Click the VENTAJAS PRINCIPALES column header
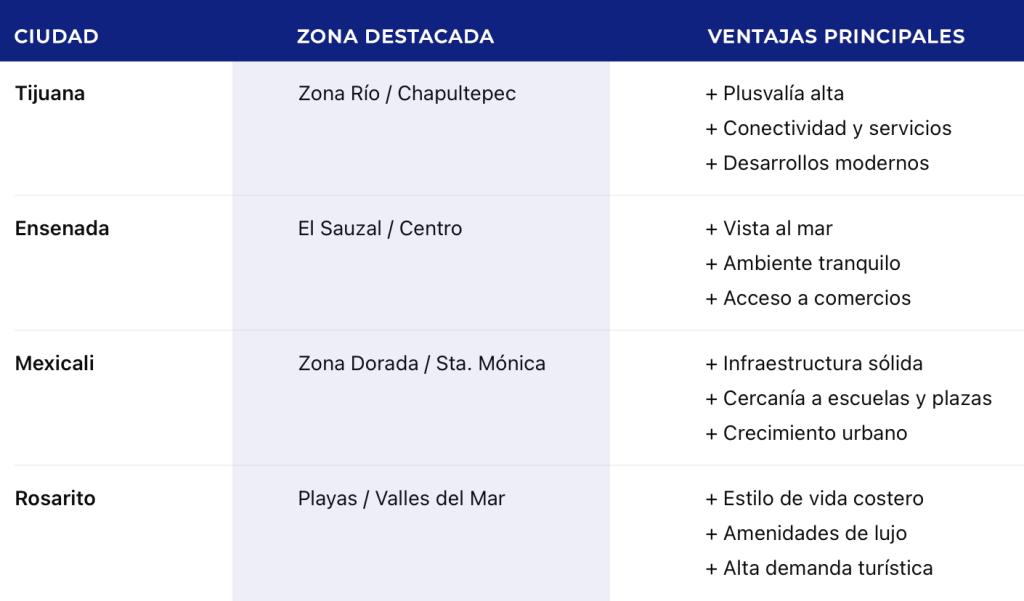The height and width of the screenshot is (601, 1024). click(x=836, y=37)
